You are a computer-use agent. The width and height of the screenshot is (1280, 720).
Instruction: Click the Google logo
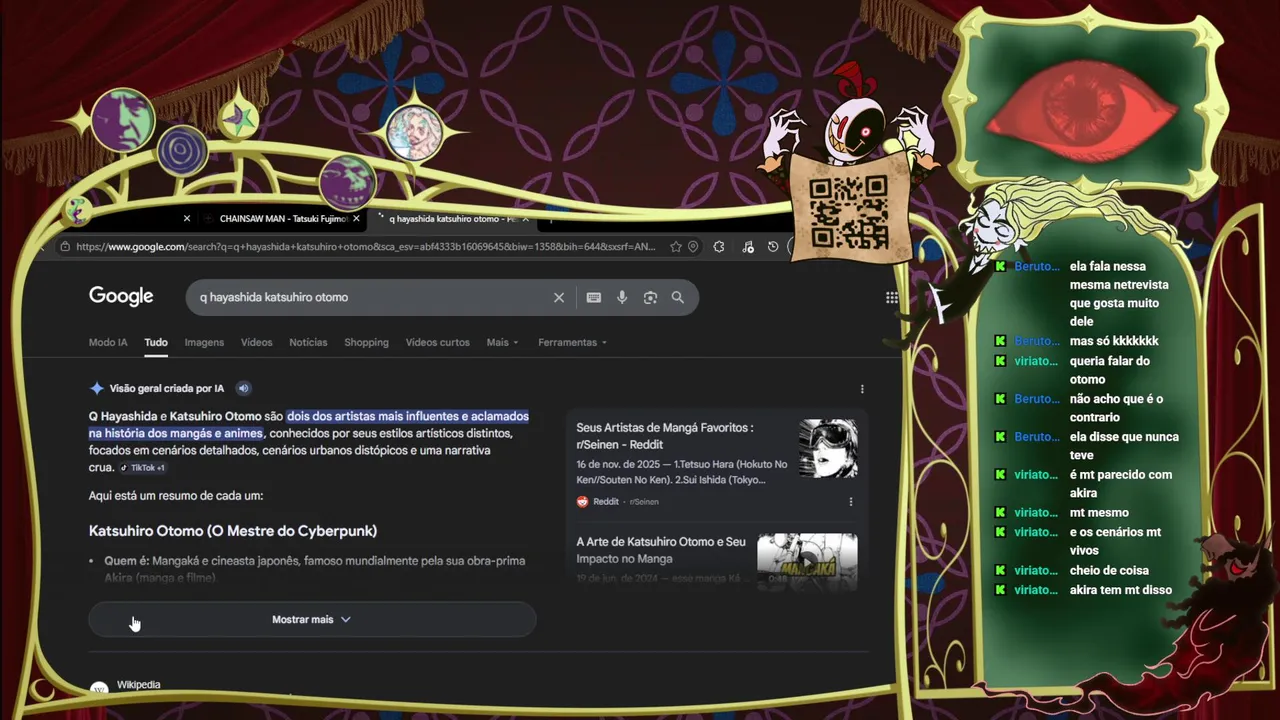[121, 296]
